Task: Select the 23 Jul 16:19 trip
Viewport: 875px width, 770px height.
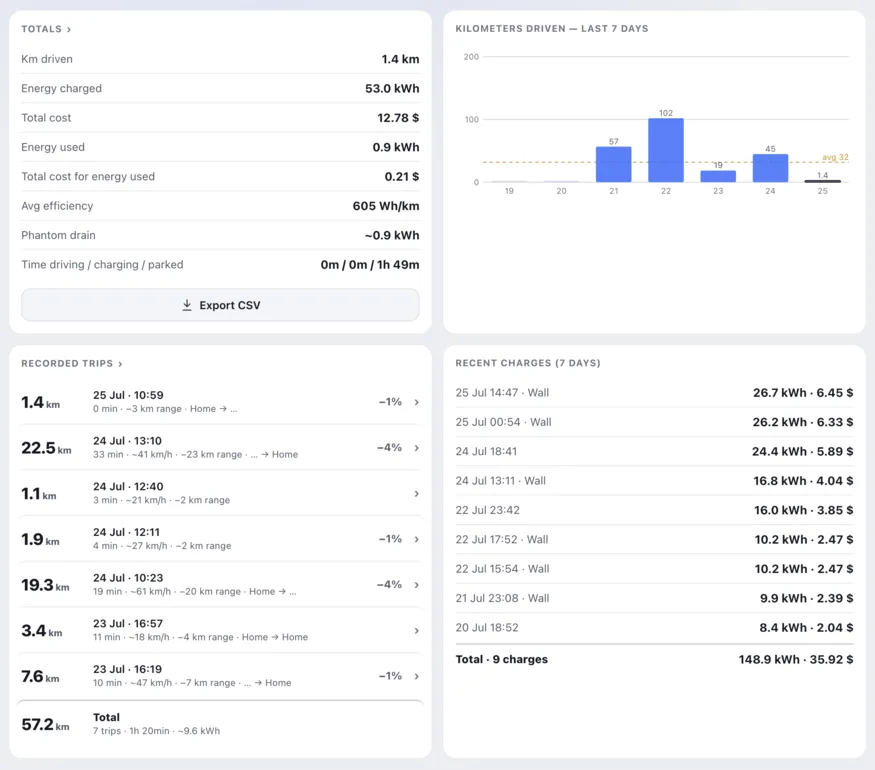Action: pos(220,676)
